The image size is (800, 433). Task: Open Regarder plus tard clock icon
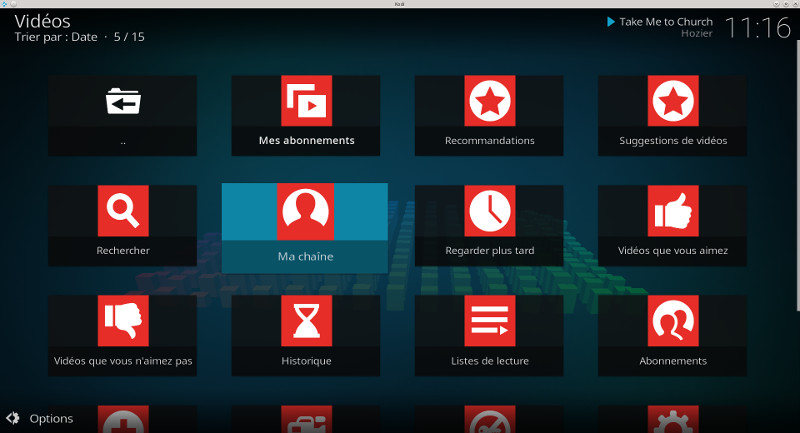click(489, 211)
